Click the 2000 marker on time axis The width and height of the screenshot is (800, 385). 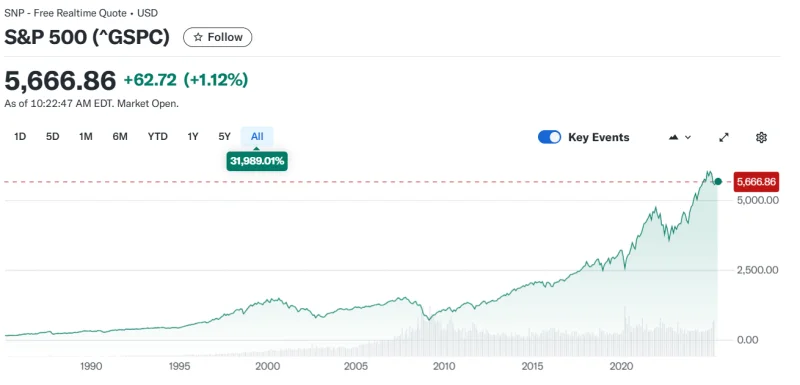[267, 366]
